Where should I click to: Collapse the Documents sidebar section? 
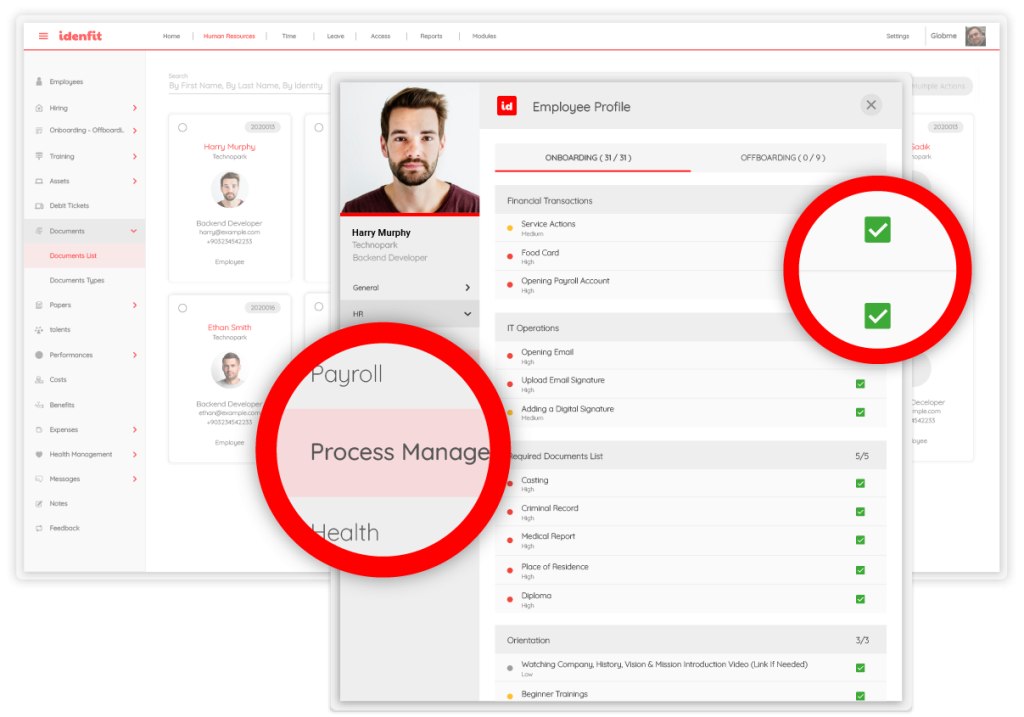tap(134, 231)
